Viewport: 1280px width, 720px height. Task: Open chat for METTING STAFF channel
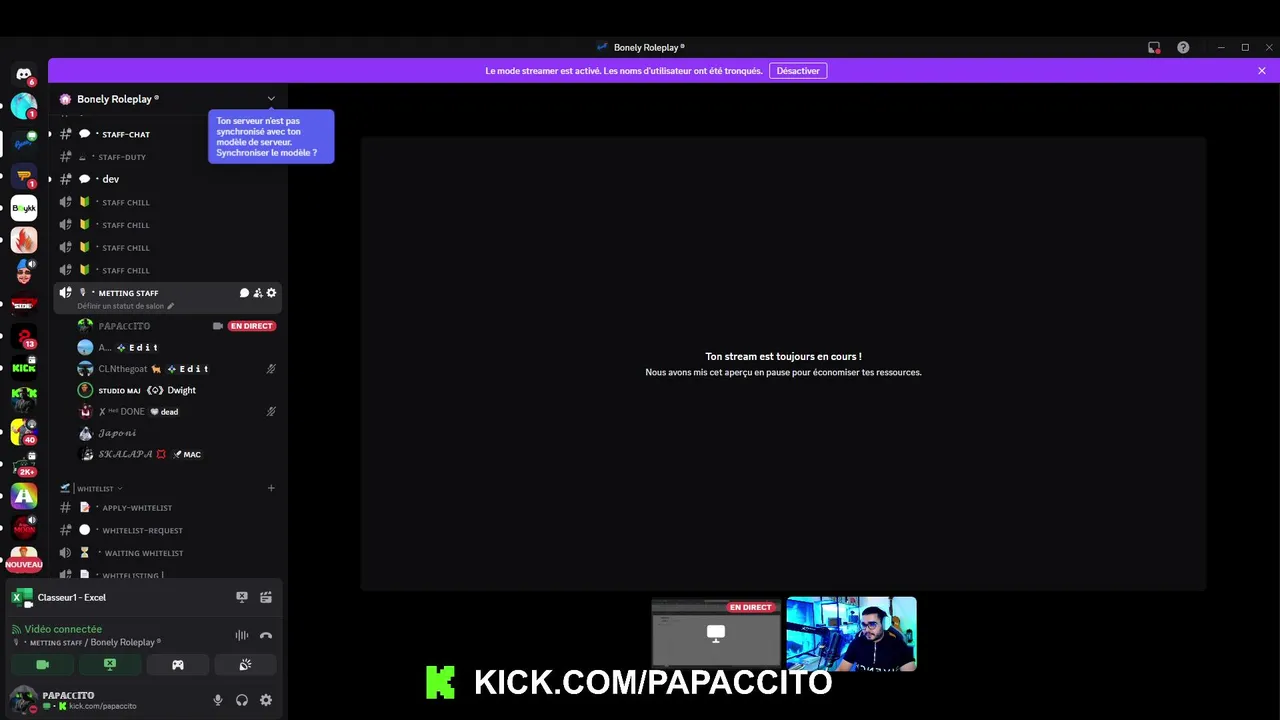point(244,293)
